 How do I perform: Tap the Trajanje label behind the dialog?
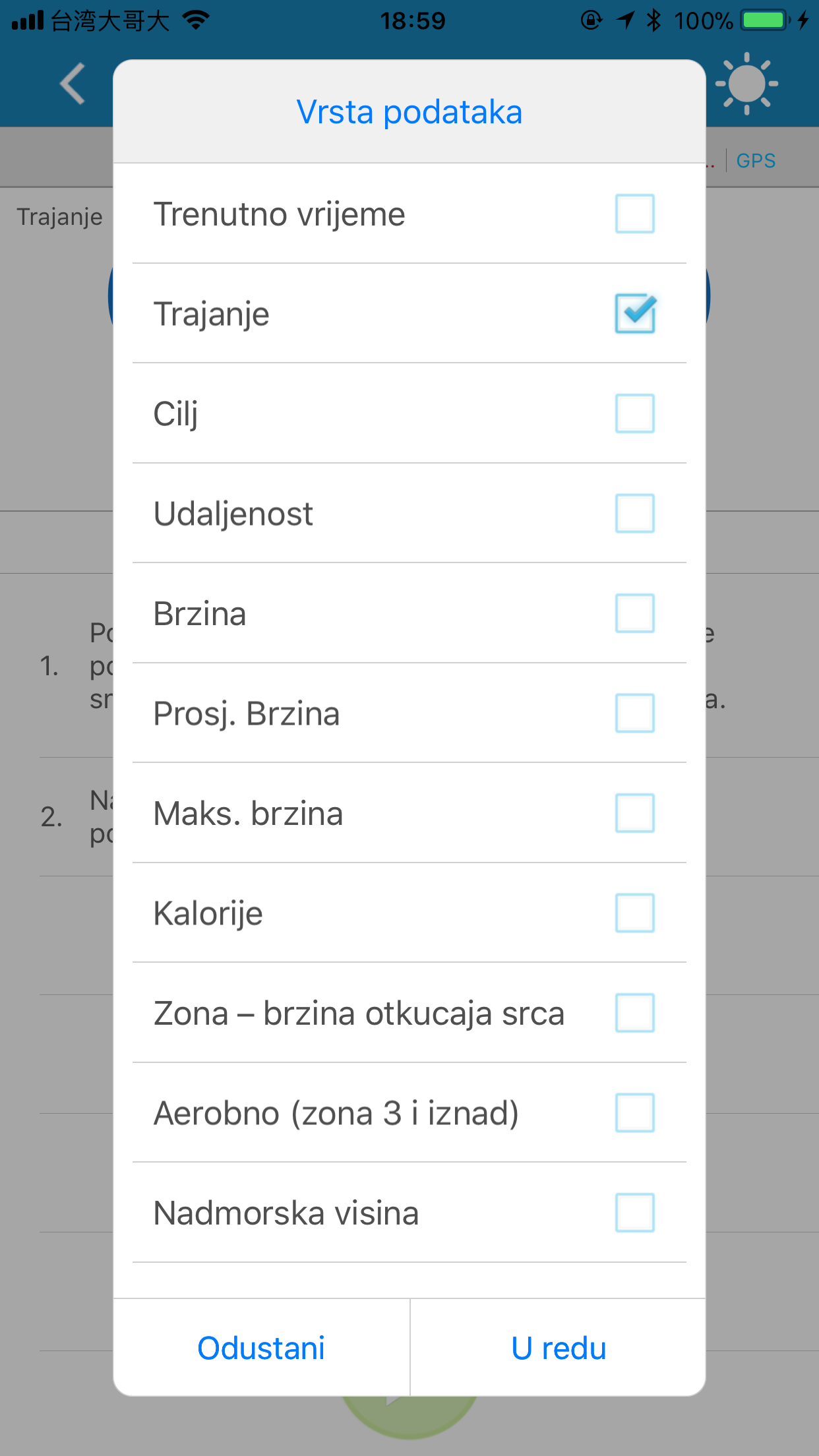click(x=60, y=218)
